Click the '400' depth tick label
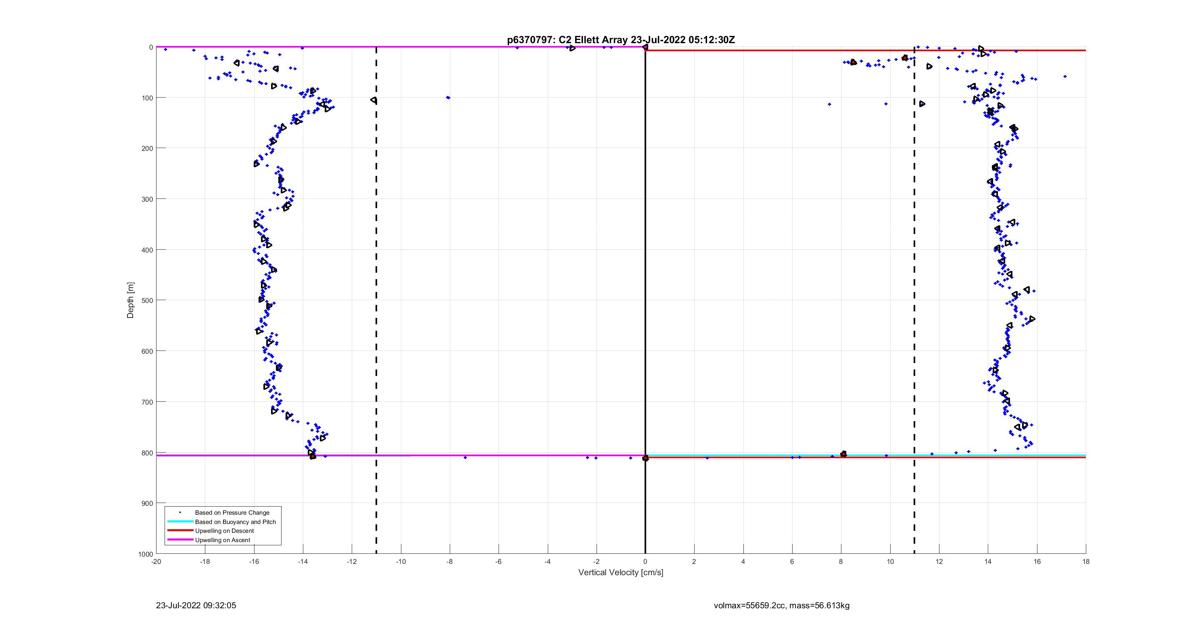This screenshot has height=622, width=1200. (x=146, y=250)
